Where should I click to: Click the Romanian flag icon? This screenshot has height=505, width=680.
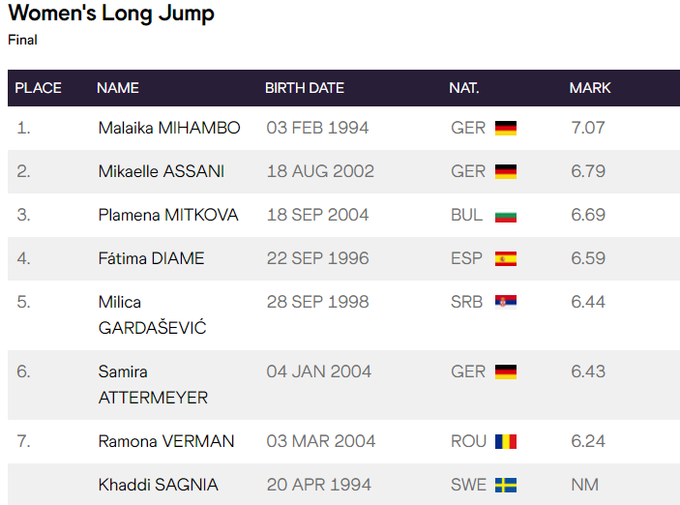506,441
